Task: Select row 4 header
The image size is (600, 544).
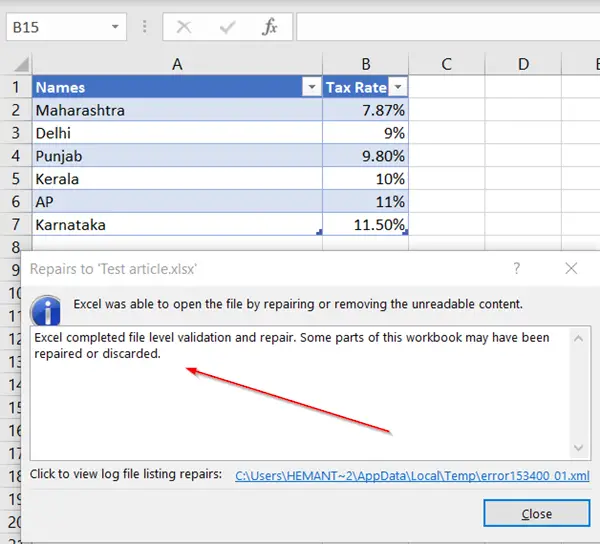Action: coord(16,156)
